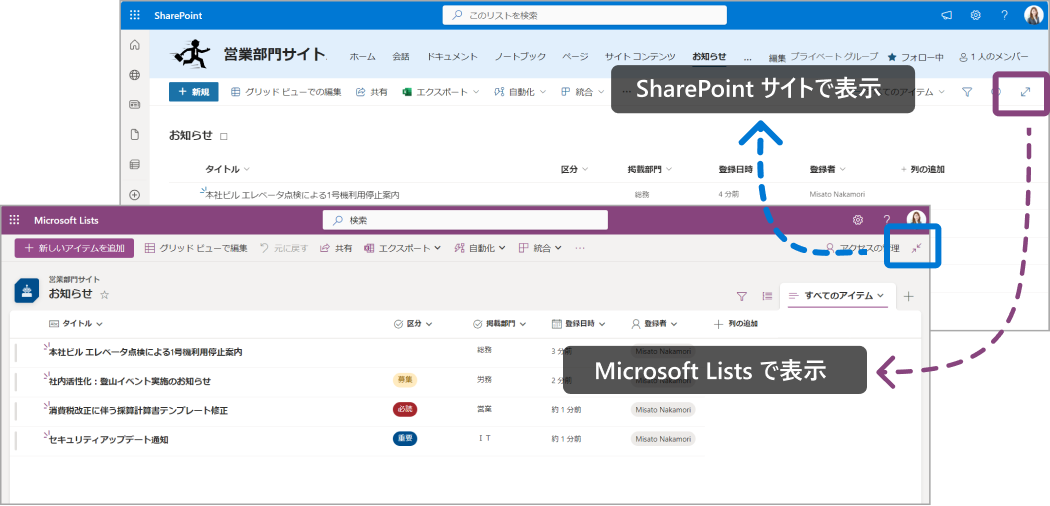Click グリッド ビューでの編集 in SharePoint
Viewport: 1050px width, 506px height.
pos(286,92)
